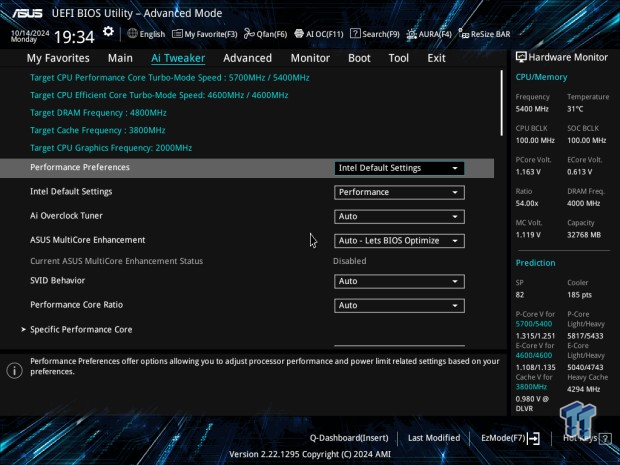Open English language selector globe icon
620x465 pixels.
[x=132, y=34]
